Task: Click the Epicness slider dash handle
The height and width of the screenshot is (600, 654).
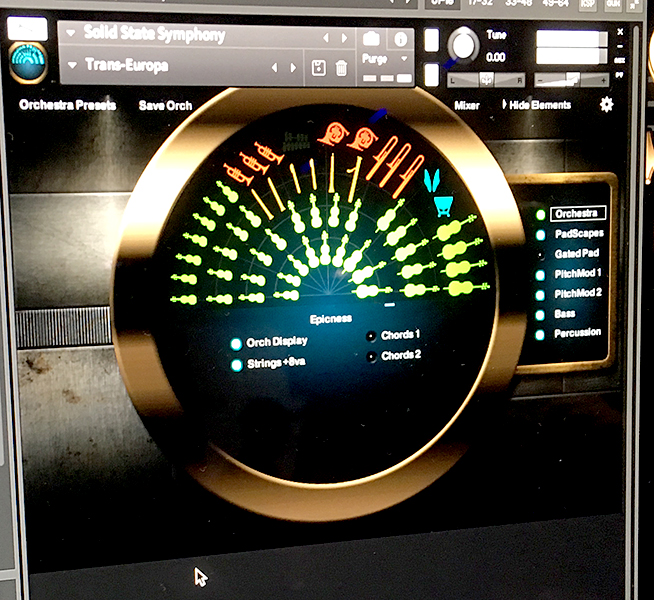Action: pyautogui.click(x=390, y=305)
